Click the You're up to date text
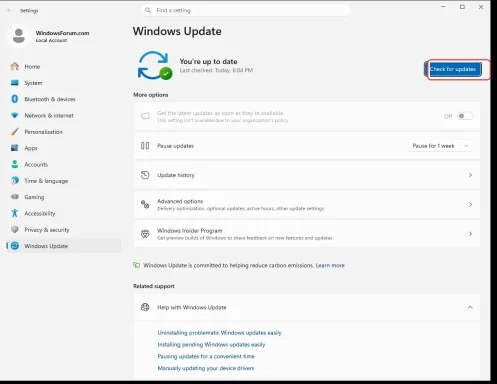 208,61
